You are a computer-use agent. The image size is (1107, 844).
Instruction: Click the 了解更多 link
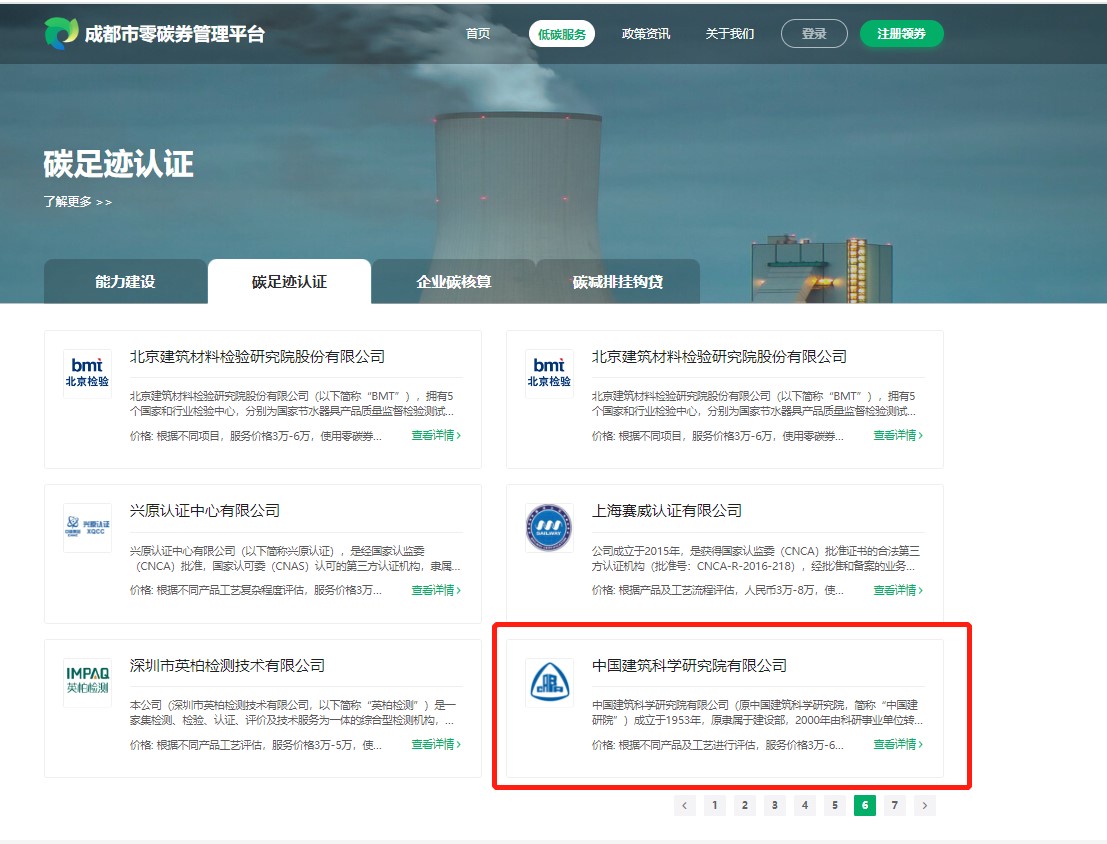(77, 202)
